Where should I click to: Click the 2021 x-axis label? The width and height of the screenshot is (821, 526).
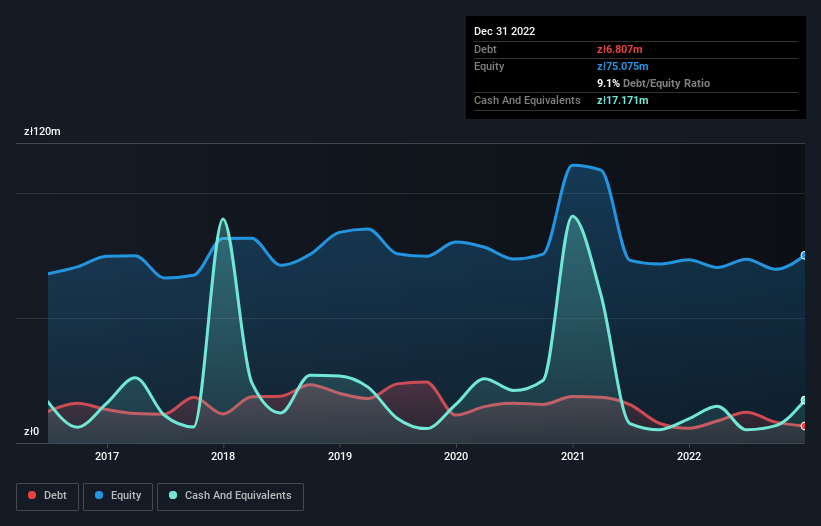(x=573, y=456)
